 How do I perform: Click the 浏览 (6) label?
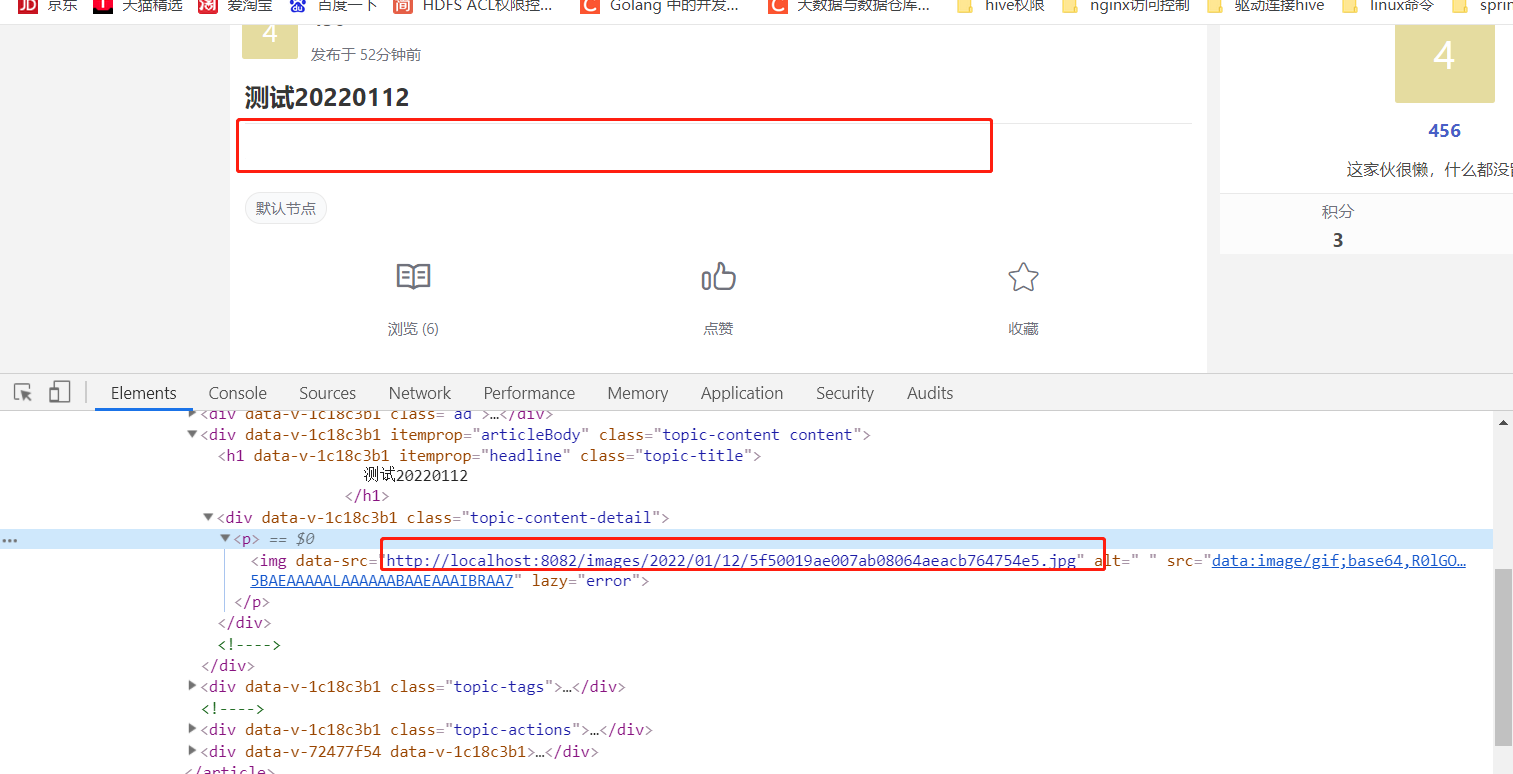tap(413, 328)
